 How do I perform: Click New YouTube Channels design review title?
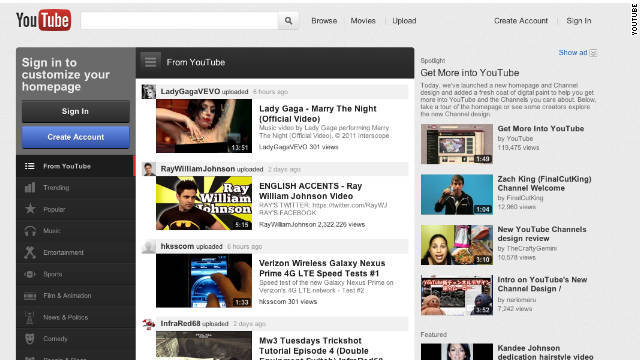click(x=542, y=234)
